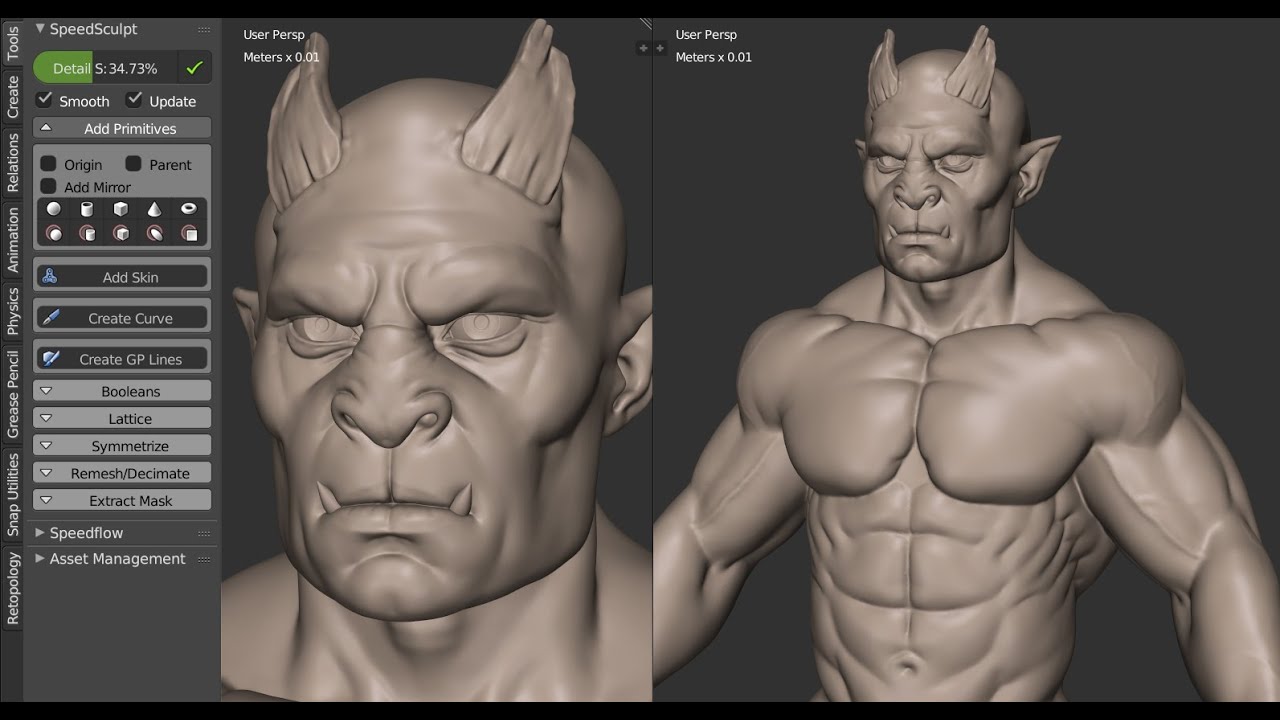Switch to the Snap Utilities tab
The image size is (1280, 720).
pos(12,494)
